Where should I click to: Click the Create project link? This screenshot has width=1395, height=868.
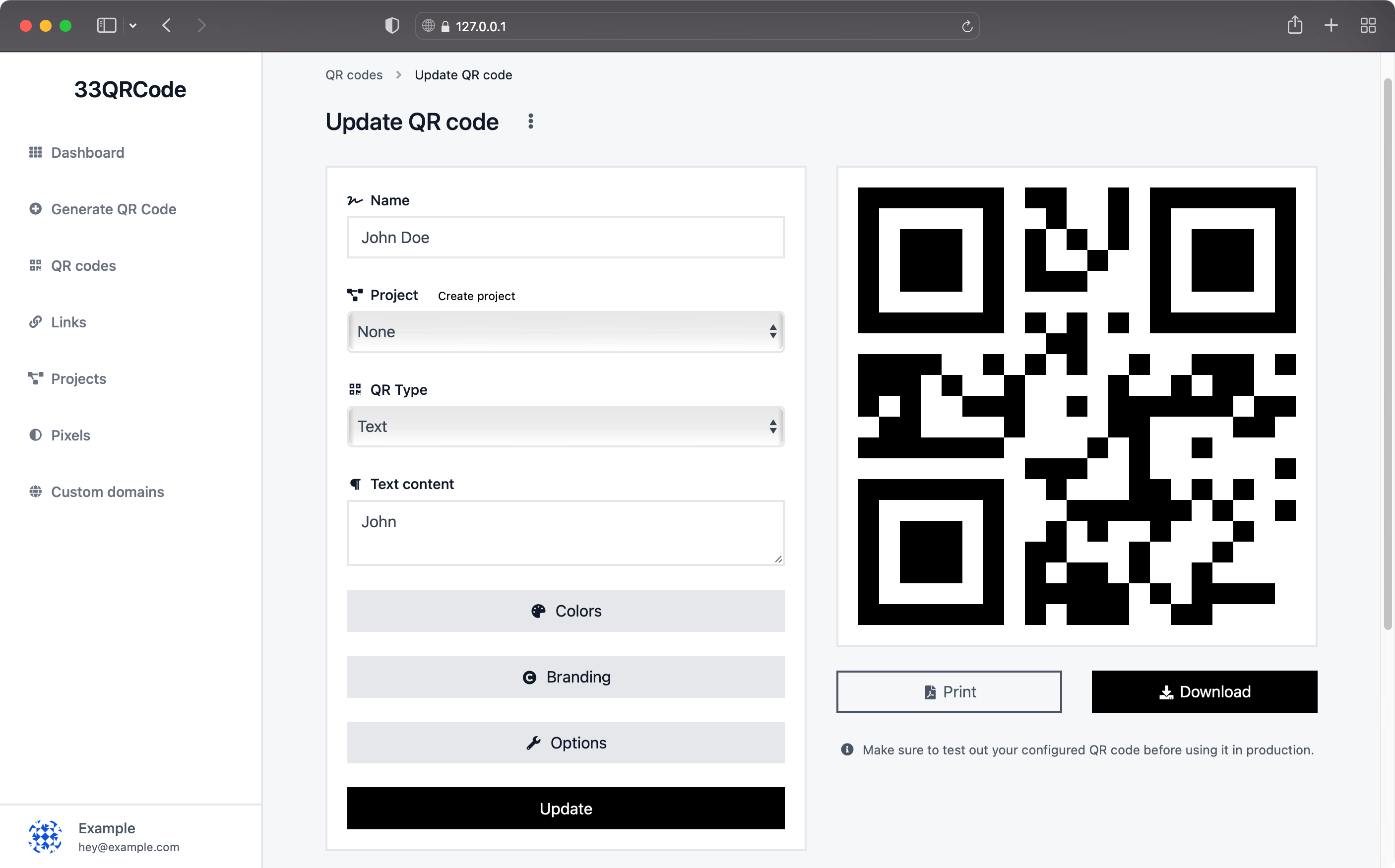coord(476,296)
